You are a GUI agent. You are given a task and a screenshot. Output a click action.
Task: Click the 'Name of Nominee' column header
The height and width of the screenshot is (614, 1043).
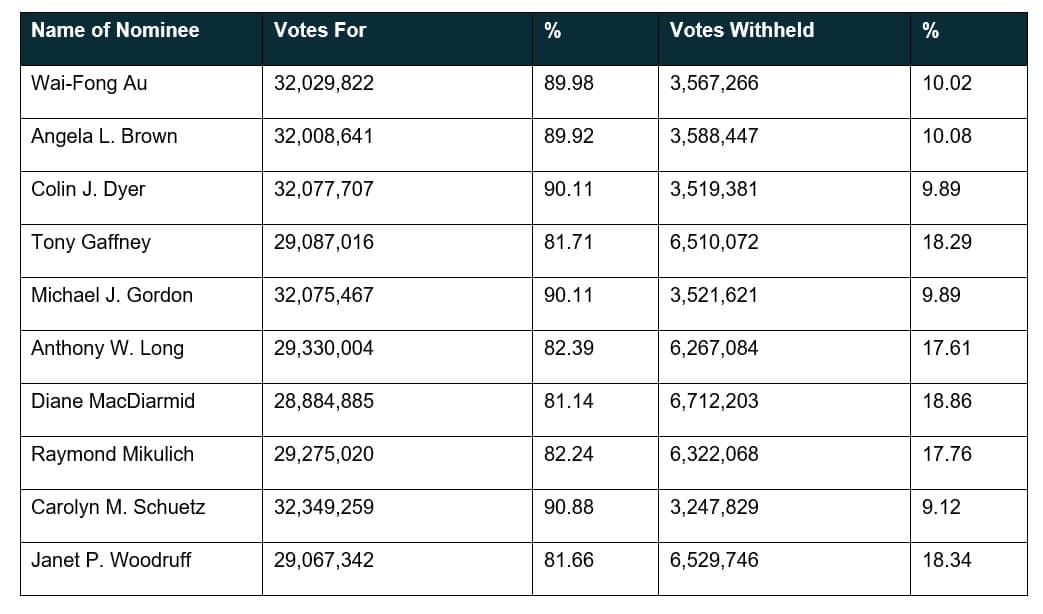pos(115,31)
